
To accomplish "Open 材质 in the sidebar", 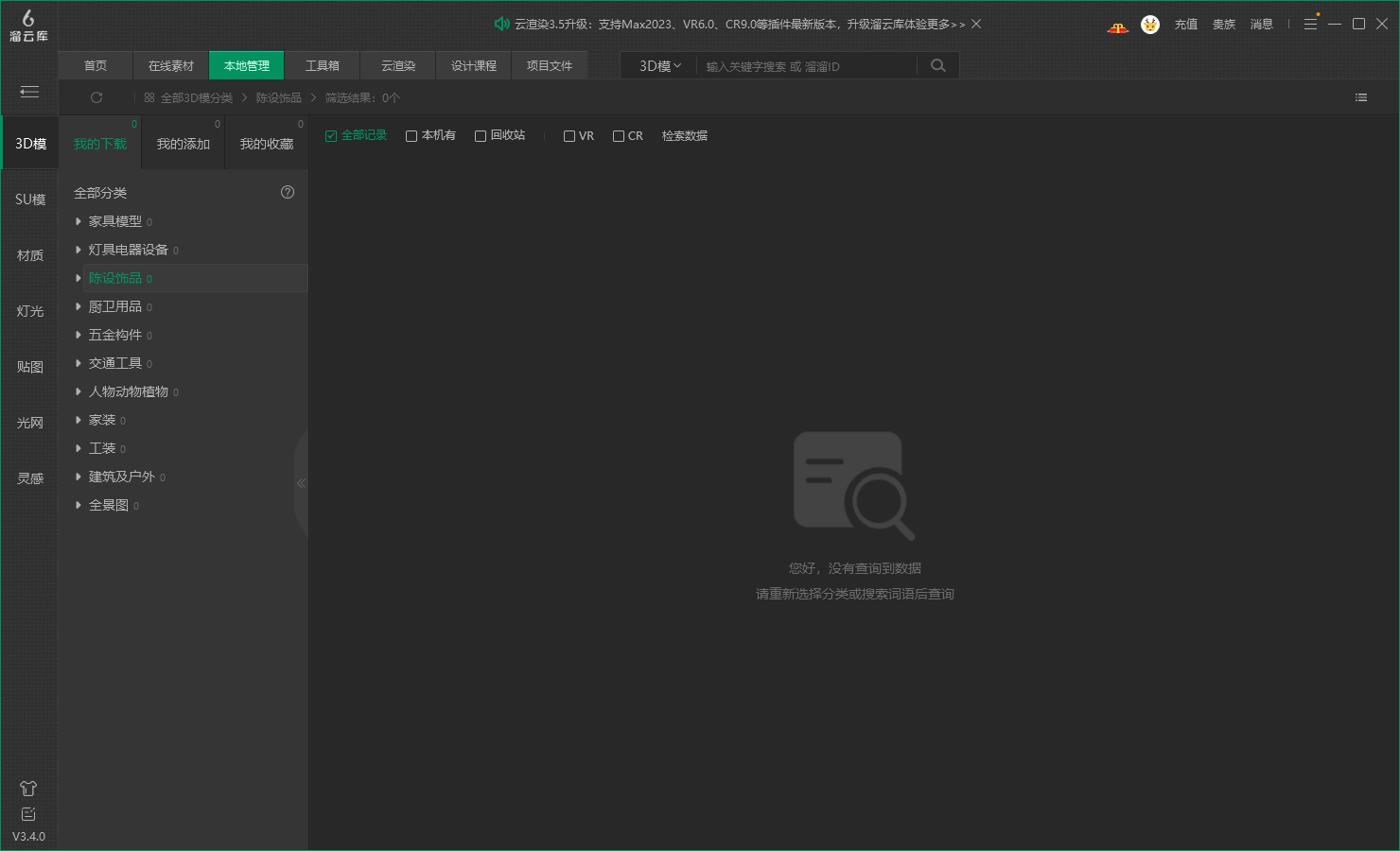I will [x=30, y=255].
